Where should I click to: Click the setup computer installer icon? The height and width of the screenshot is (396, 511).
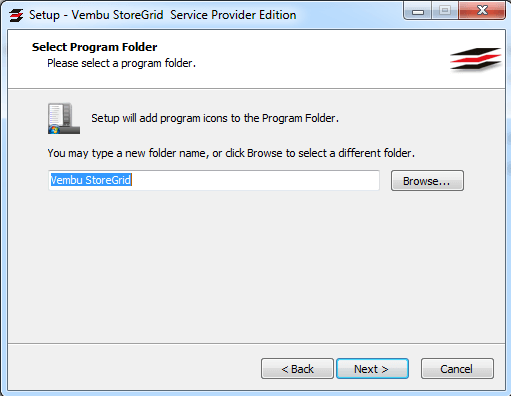coord(64,118)
